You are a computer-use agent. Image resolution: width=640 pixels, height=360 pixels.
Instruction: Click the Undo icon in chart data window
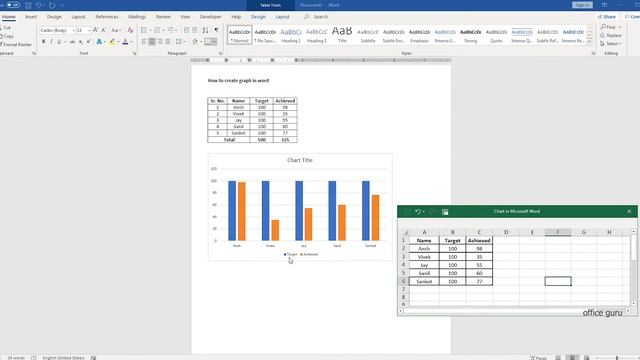click(x=418, y=211)
